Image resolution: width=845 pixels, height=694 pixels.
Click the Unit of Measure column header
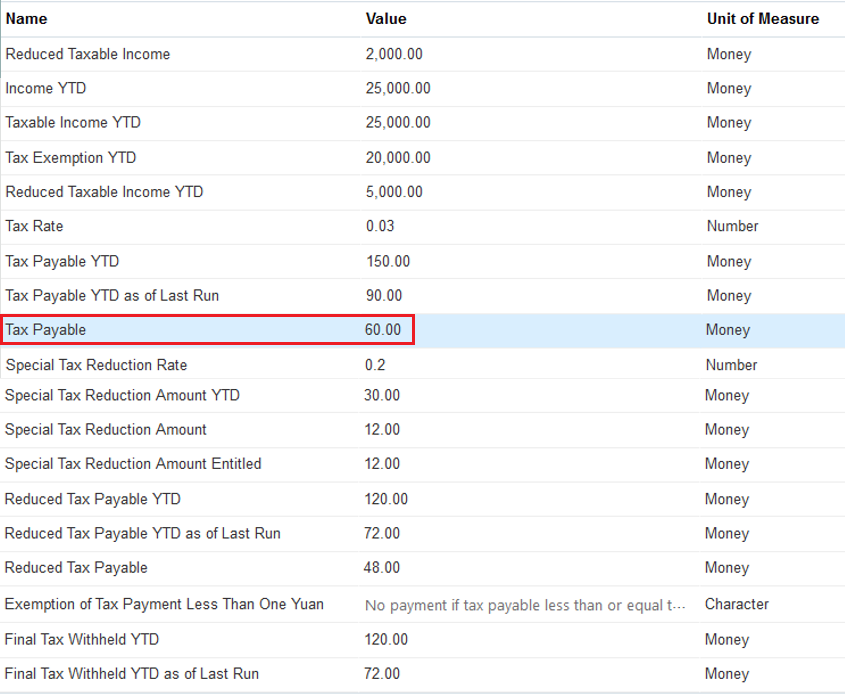tap(763, 19)
